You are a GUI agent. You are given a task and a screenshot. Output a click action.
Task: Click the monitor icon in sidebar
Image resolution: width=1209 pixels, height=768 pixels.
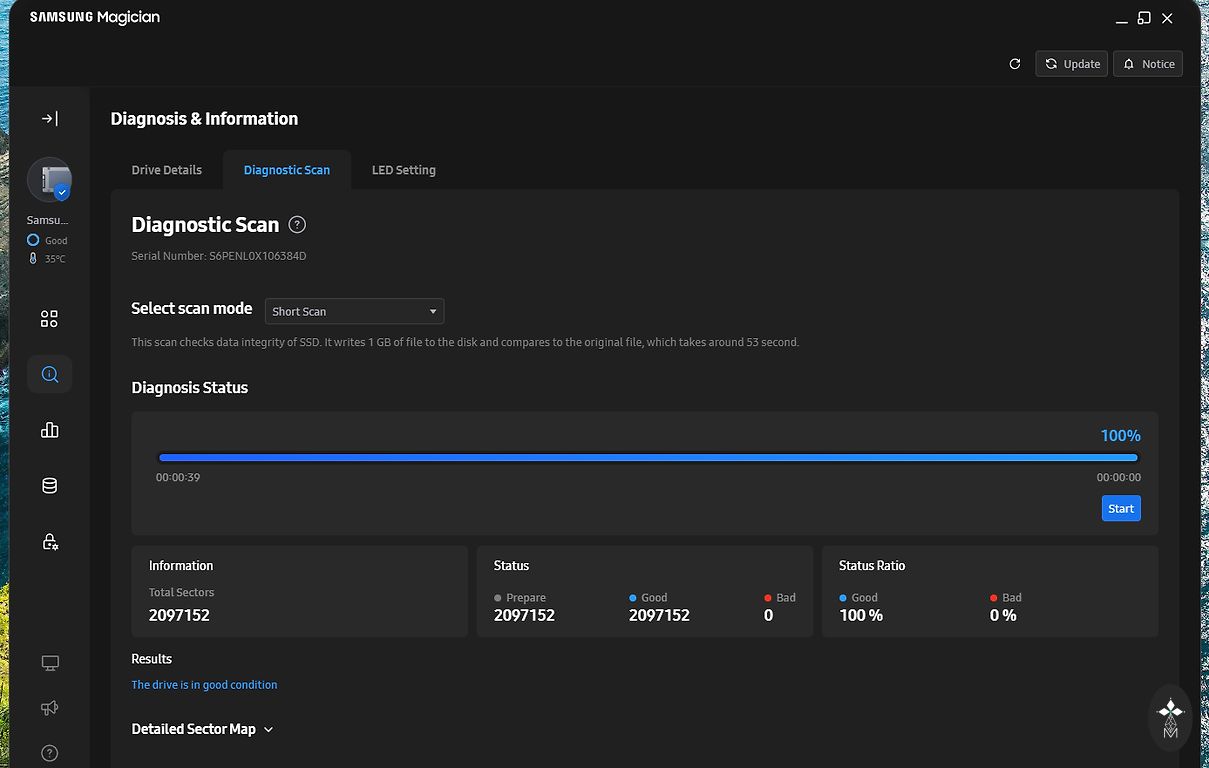point(49,663)
